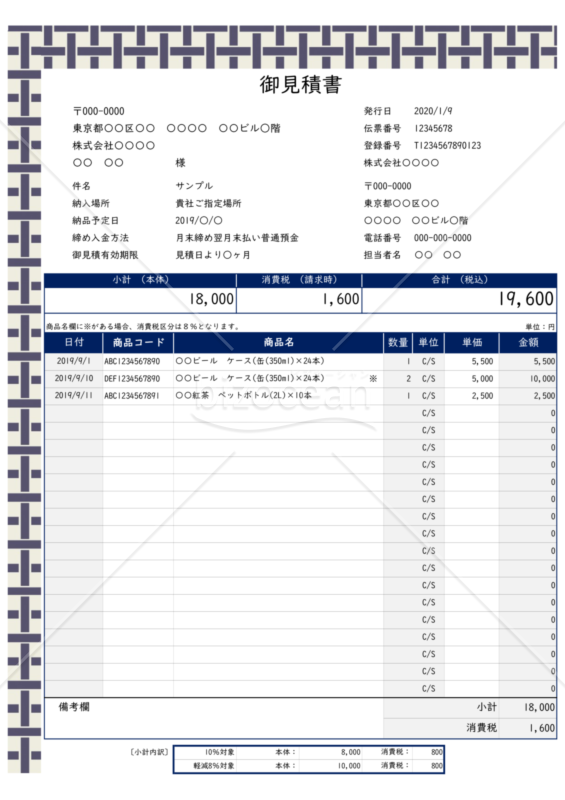Image resolution: width=565 pixels, height=800 pixels.
Task: Click the bottom 小計 label
Action: pyautogui.click(x=486, y=707)
